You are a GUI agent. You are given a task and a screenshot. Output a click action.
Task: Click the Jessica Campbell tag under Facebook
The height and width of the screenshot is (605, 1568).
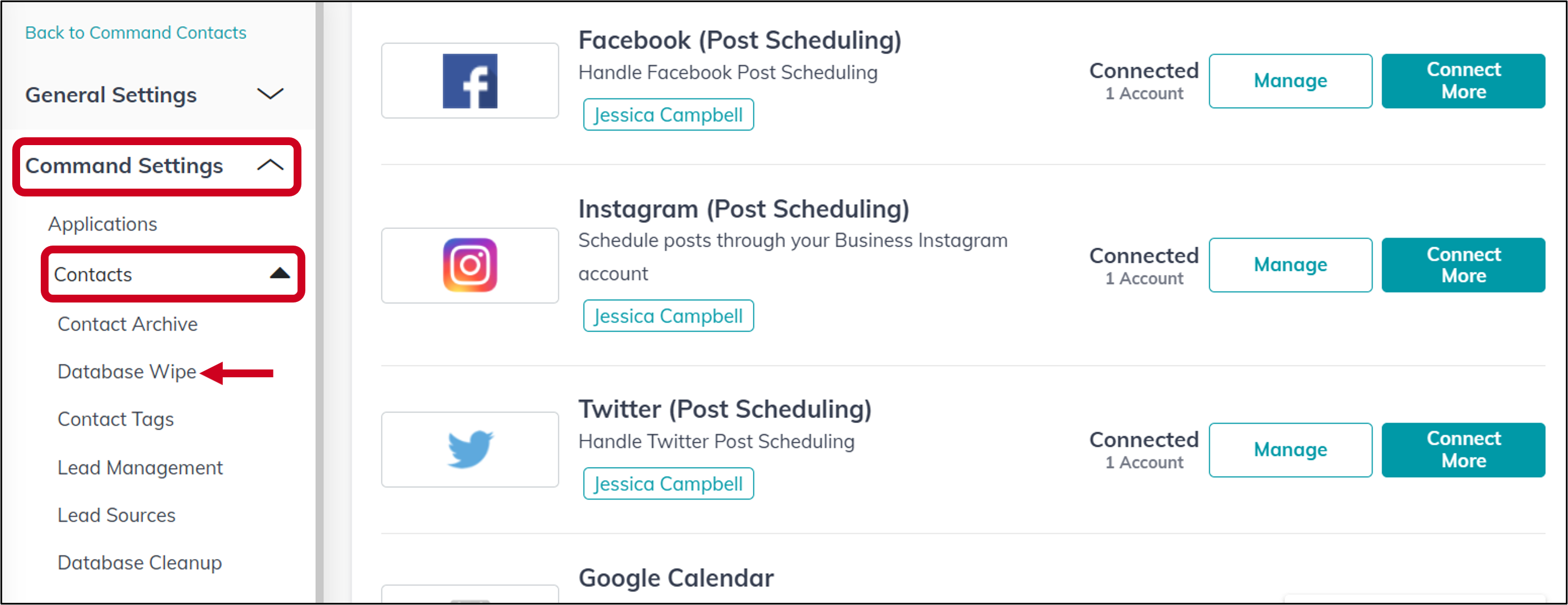[x=668, y=114]
